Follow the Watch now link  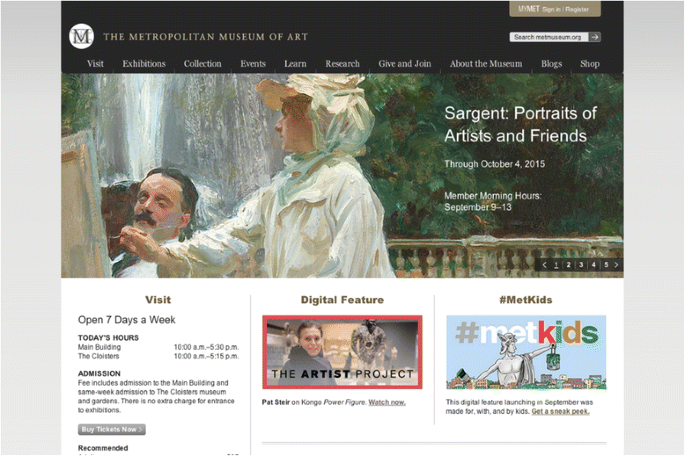click(387, 402)
